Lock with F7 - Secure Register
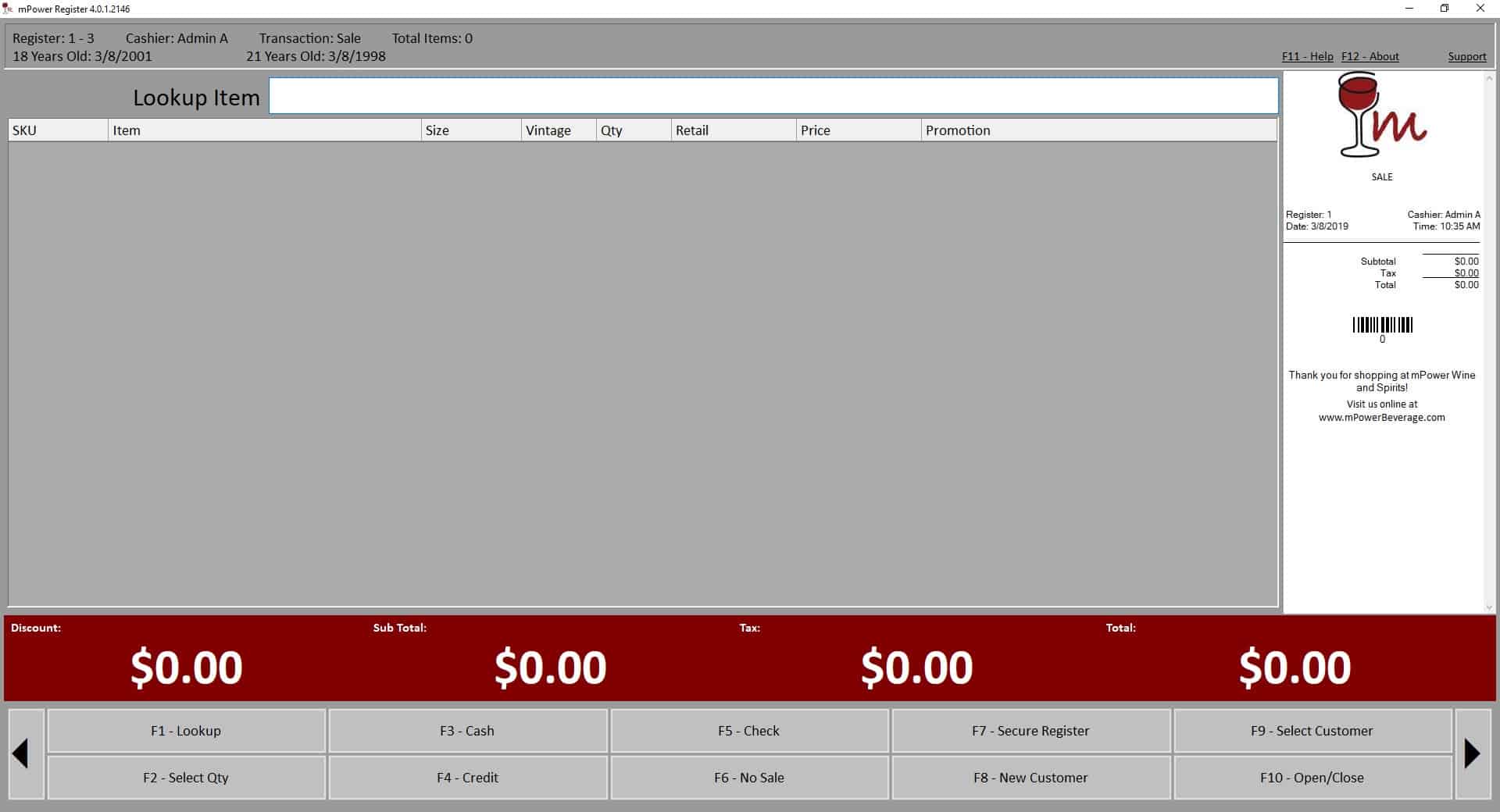The height and width of the screenshot is (812, 1500). pos(1030,731)
